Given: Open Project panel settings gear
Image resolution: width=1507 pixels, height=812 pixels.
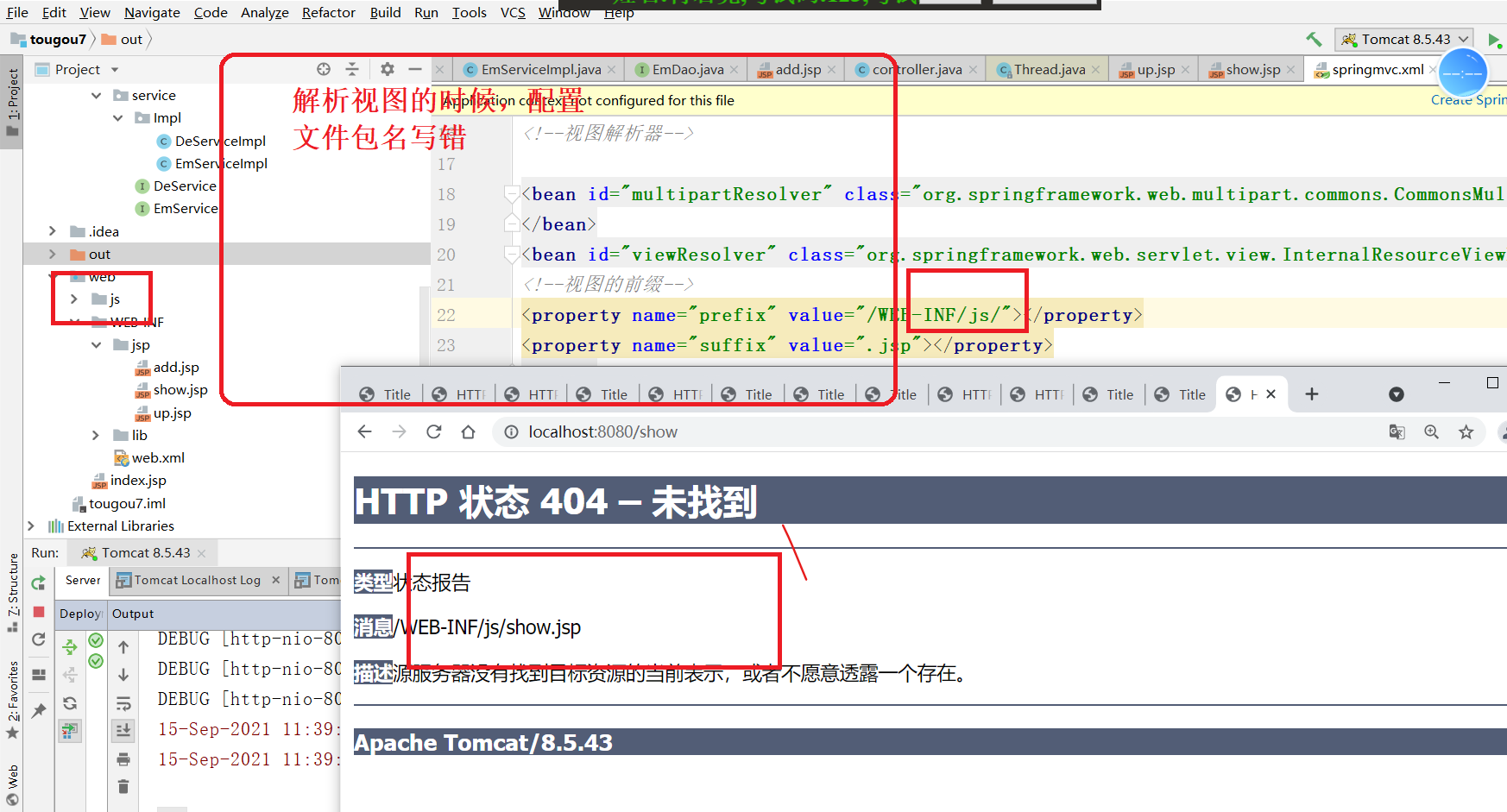Looking at the screenshot, I should (388, 69).
